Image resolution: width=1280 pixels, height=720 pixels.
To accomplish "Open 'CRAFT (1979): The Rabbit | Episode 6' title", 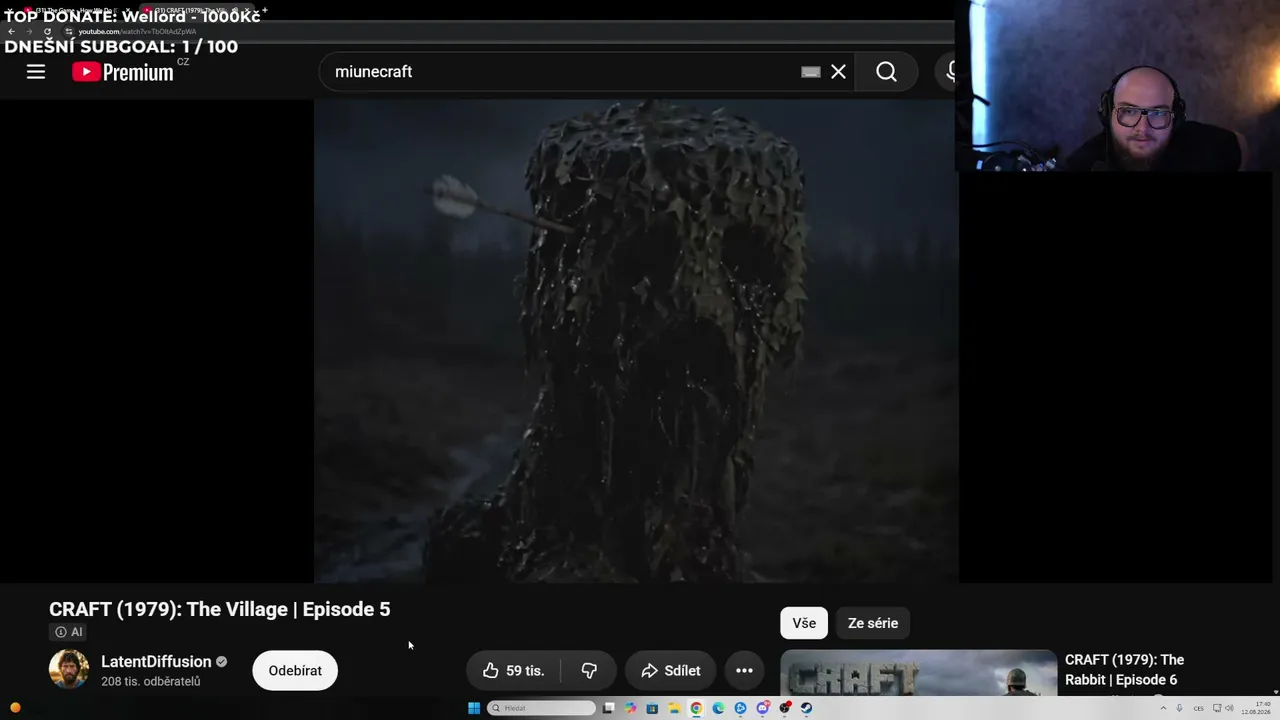I will tap(1124, 670).
